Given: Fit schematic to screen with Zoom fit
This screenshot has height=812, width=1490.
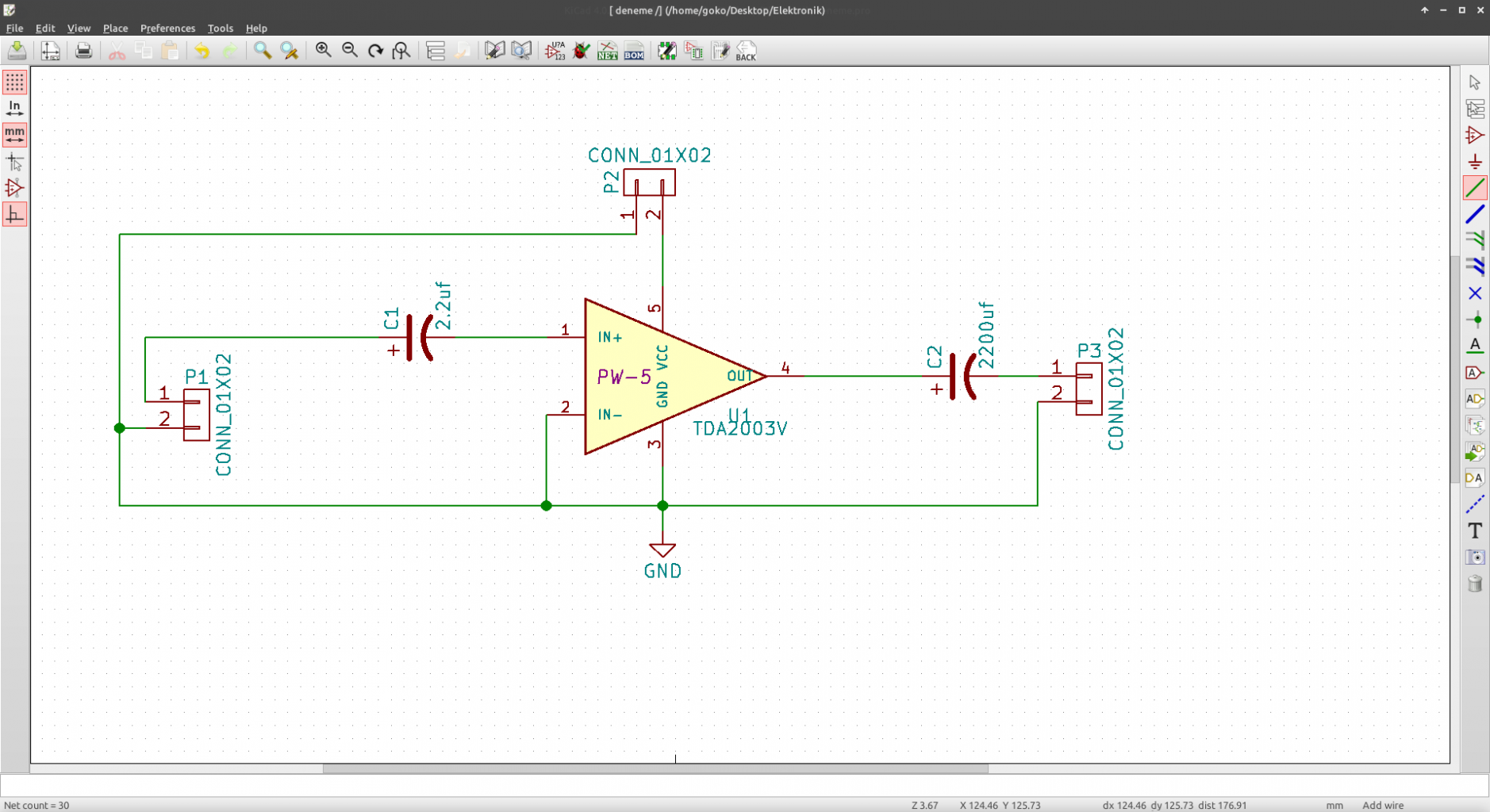Looking at the screenshot, I should [x=401, y=51].
